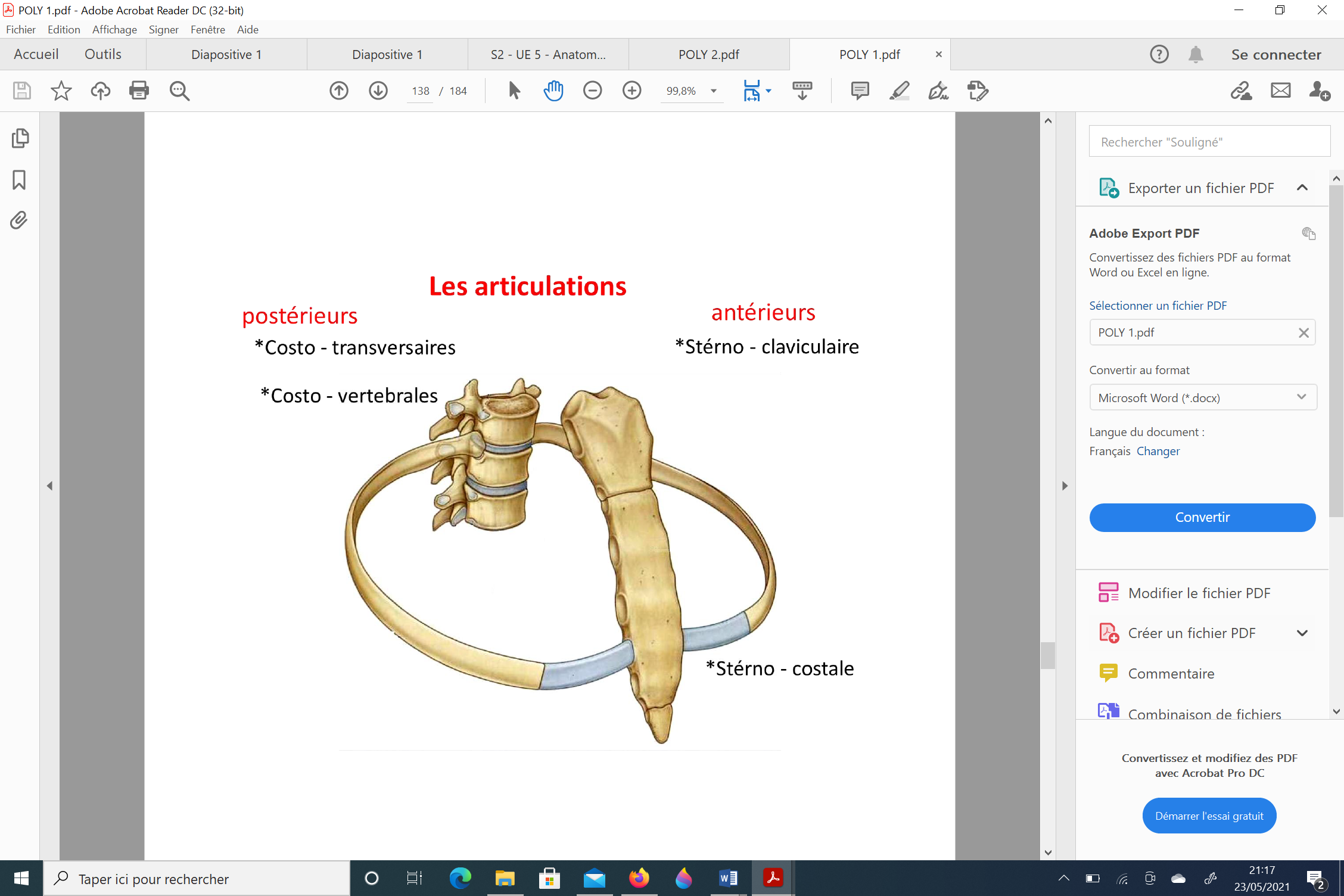Zoom in with plus icon

[x=631, y=91]
